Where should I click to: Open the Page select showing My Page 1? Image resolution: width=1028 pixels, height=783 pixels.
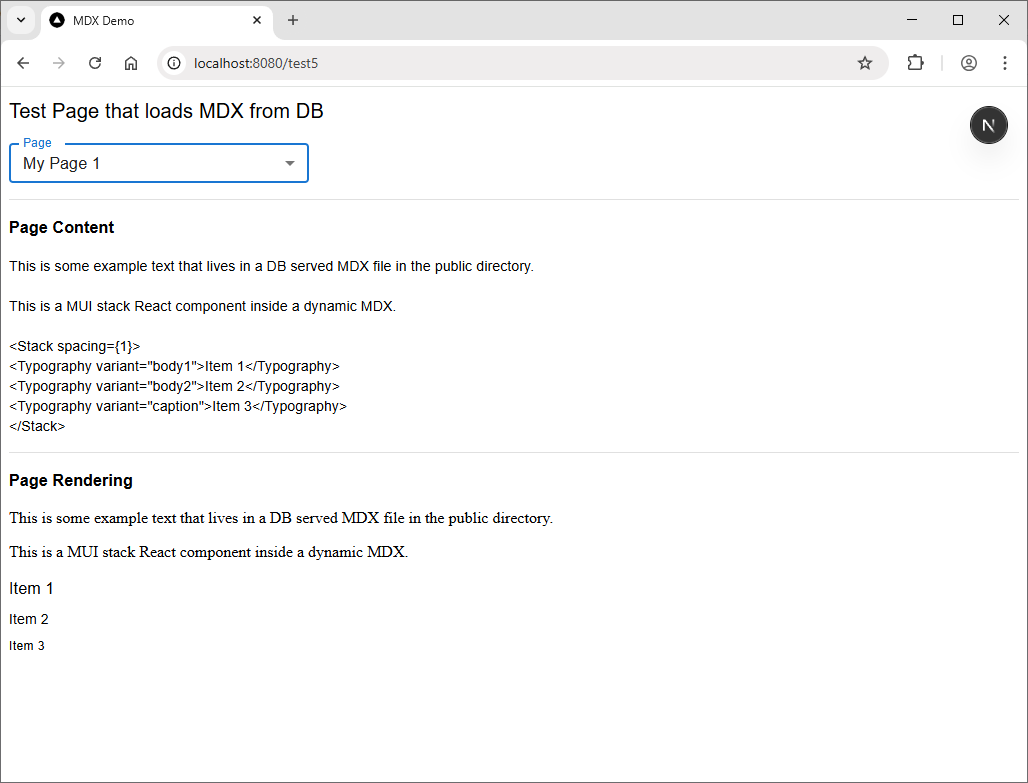(x=150, y=163)
